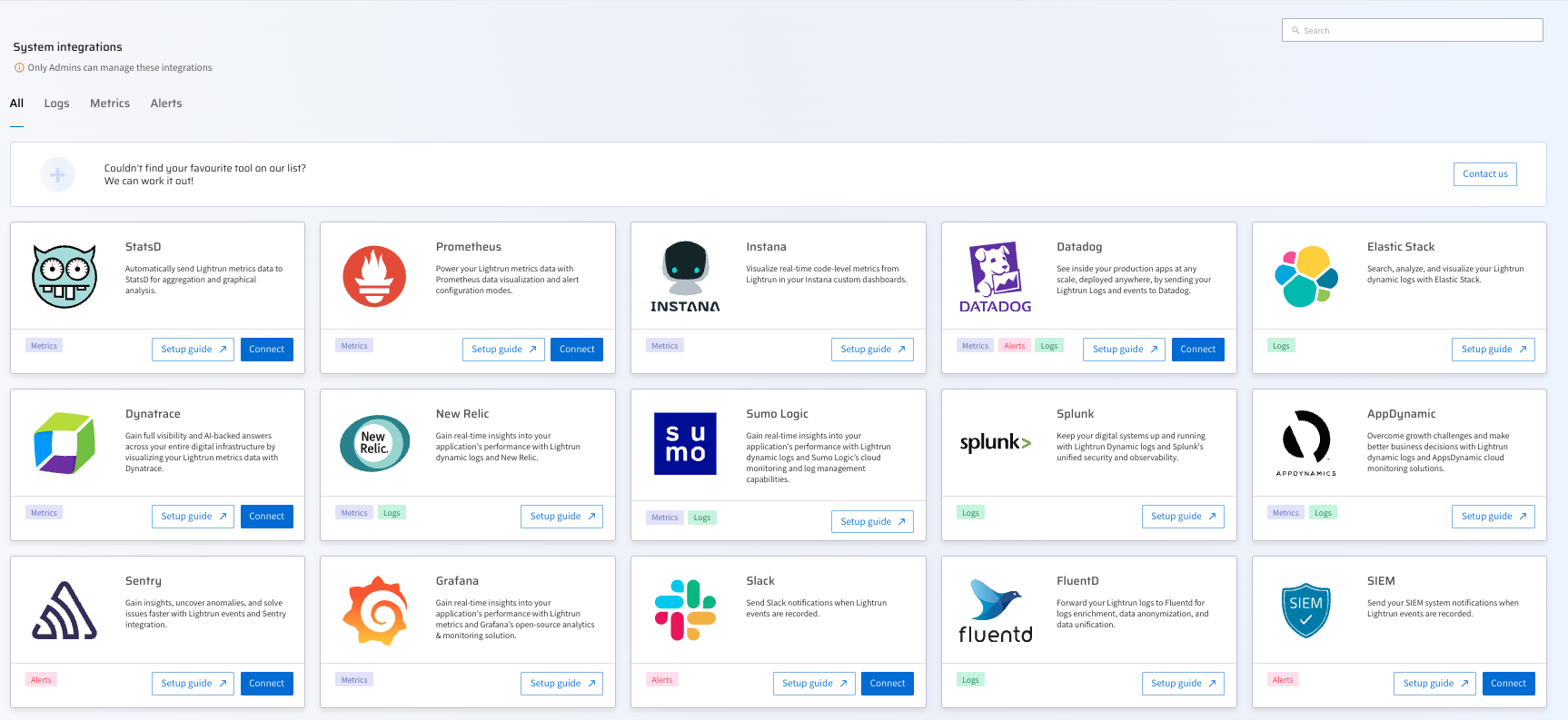The height and width of the screenshot is (720, 1568).
Task: Open the AppDynamic Setup guide
Action: tap(1494, 517)
